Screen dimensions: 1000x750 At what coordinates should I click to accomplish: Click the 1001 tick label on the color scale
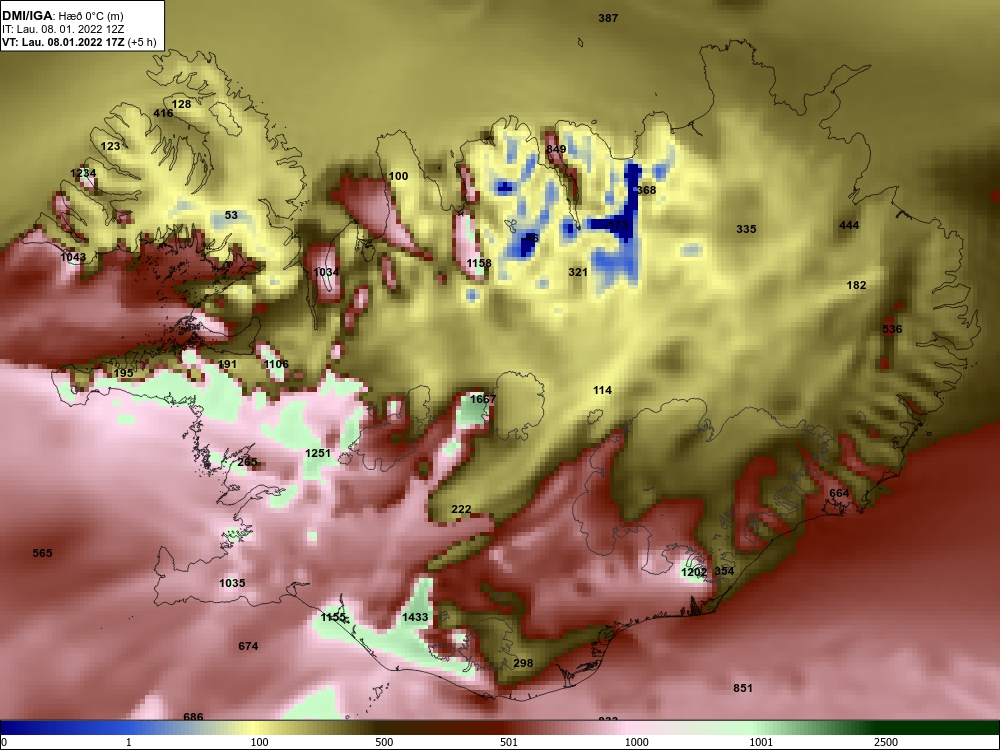[x=760, y=742]
